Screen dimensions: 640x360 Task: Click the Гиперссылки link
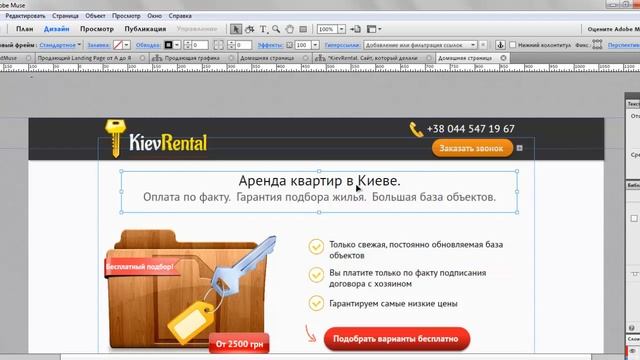(x=342, y=45)
